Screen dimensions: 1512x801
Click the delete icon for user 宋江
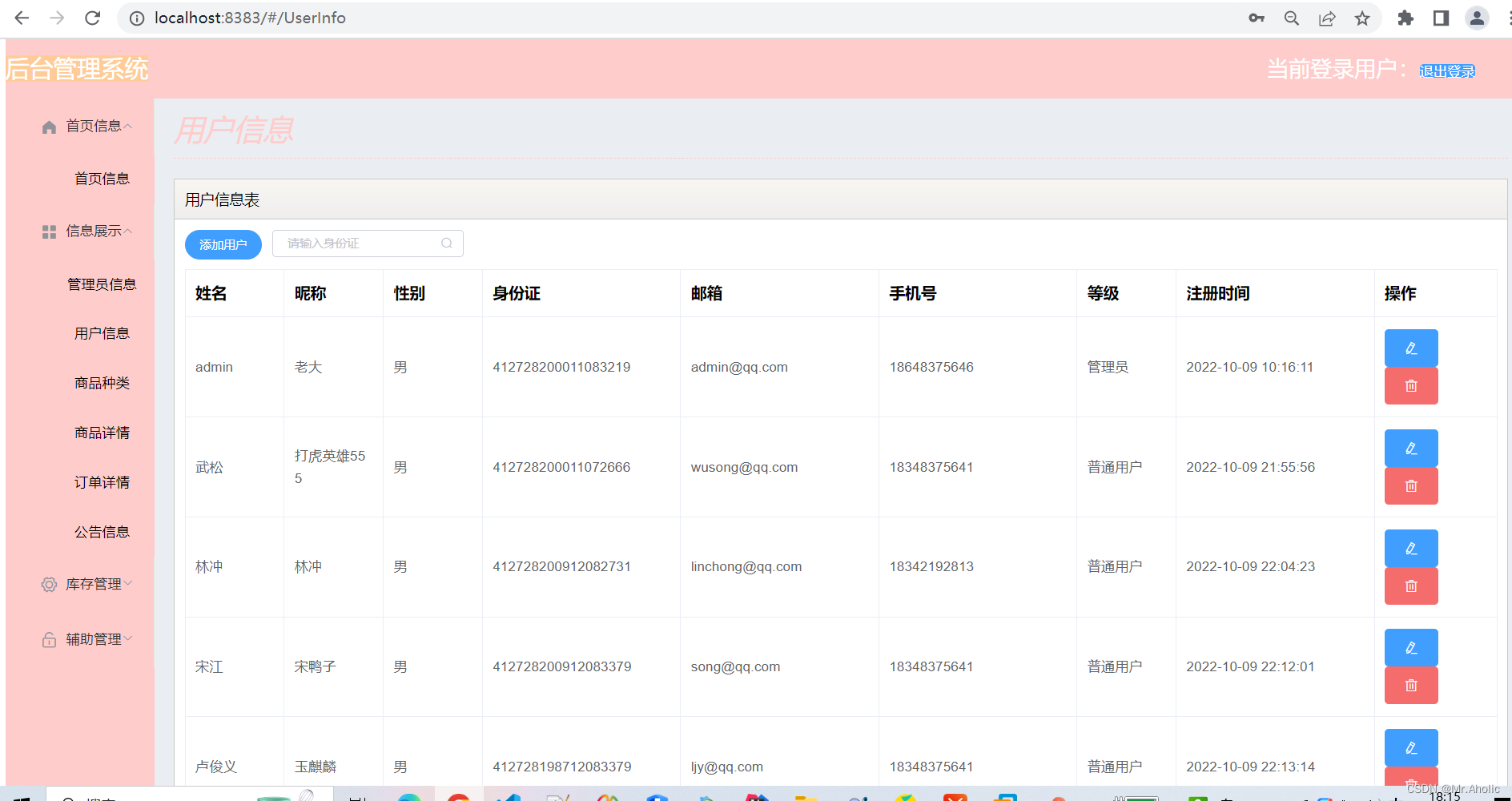coord(1410,685)
